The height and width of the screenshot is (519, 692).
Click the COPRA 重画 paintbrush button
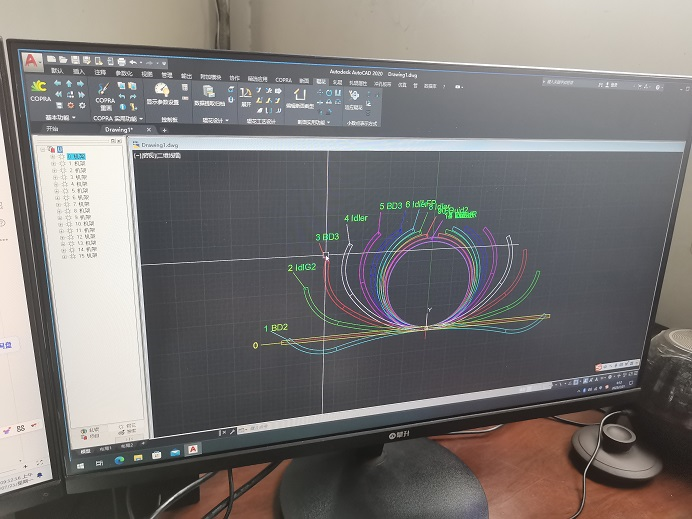[x=105, y=96]
